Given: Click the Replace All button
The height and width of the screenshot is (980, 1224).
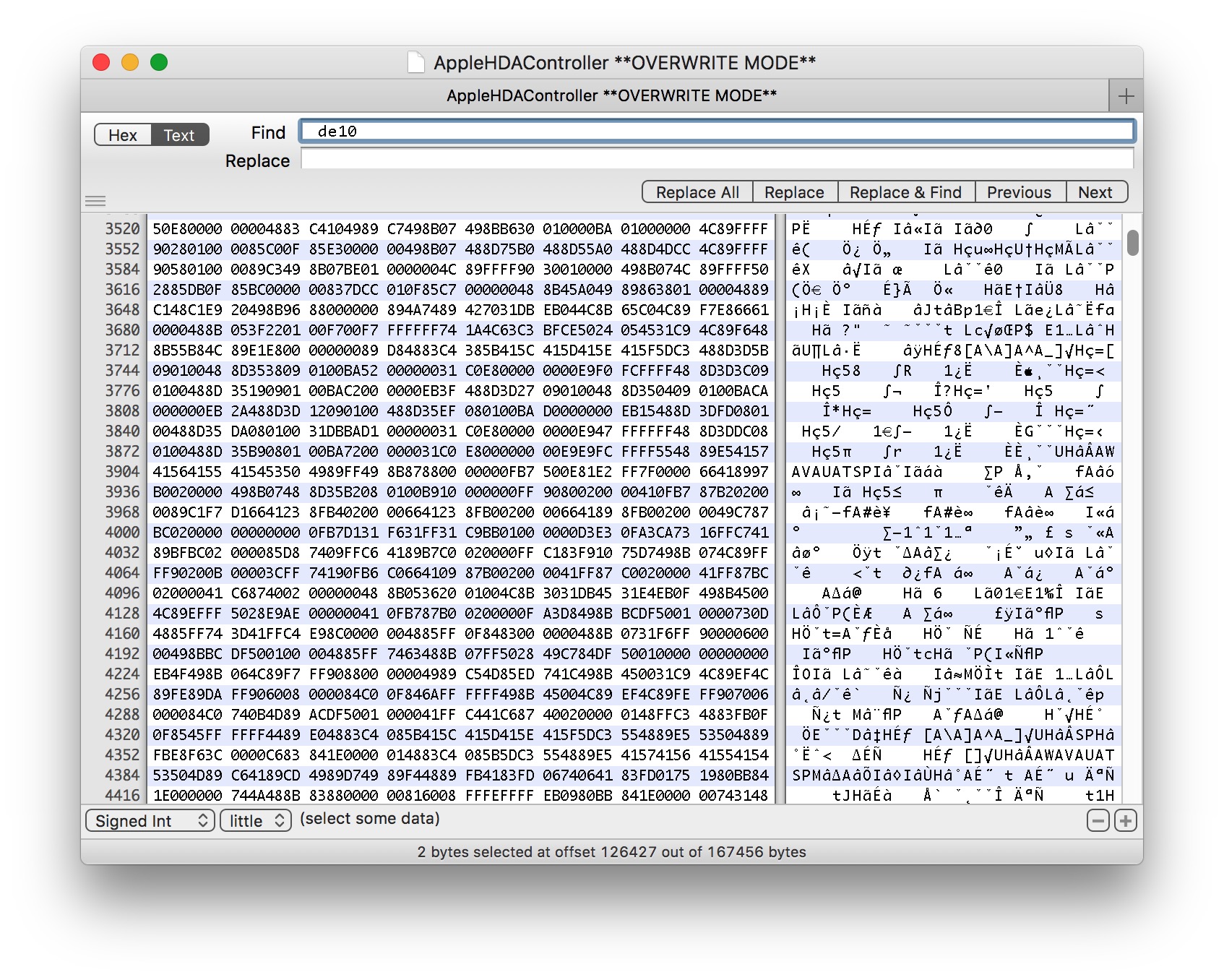Looking at the screenshot, I should point(697,192).
